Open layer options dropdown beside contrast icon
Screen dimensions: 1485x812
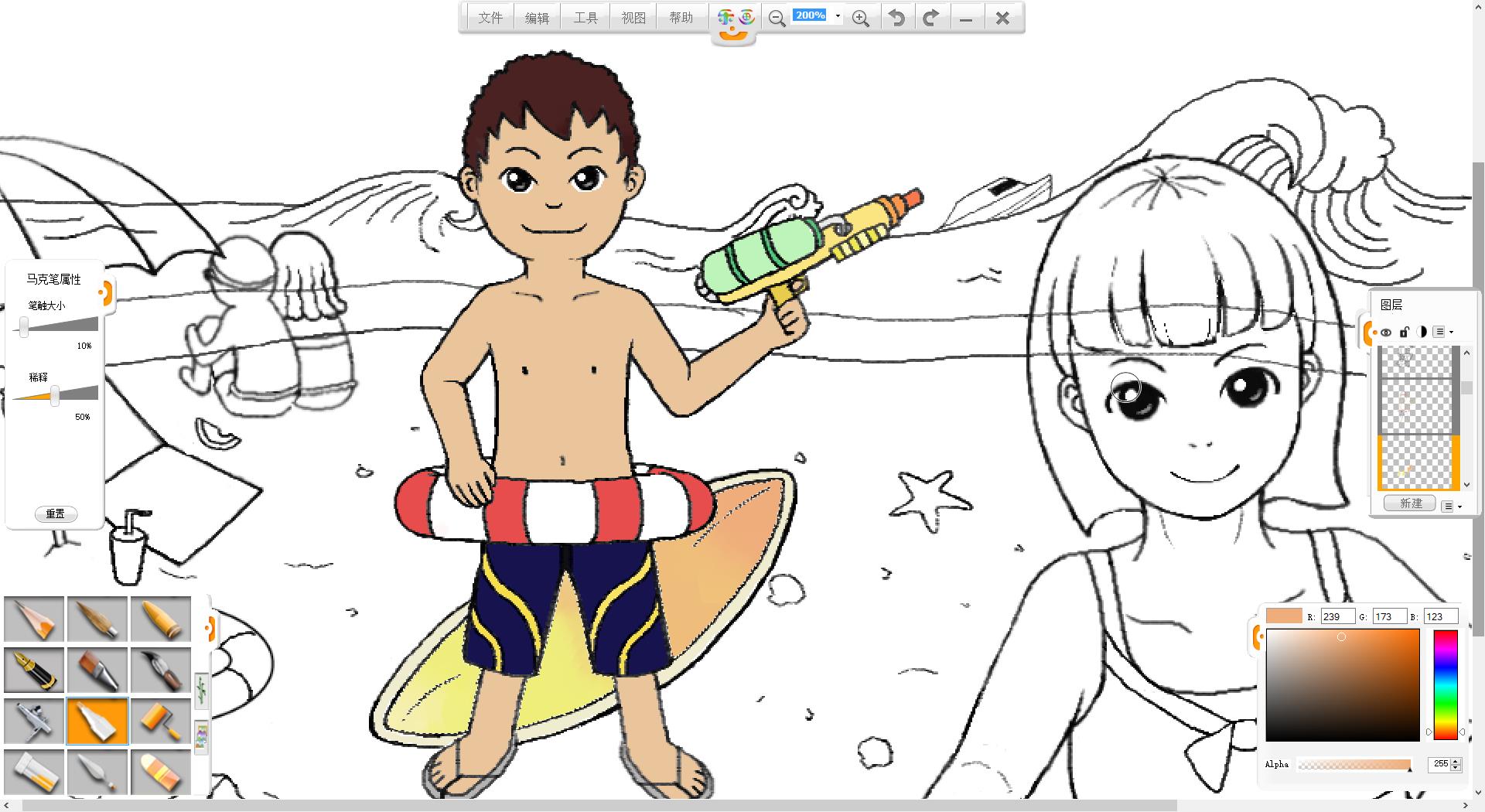click(x=1443, y=332)
